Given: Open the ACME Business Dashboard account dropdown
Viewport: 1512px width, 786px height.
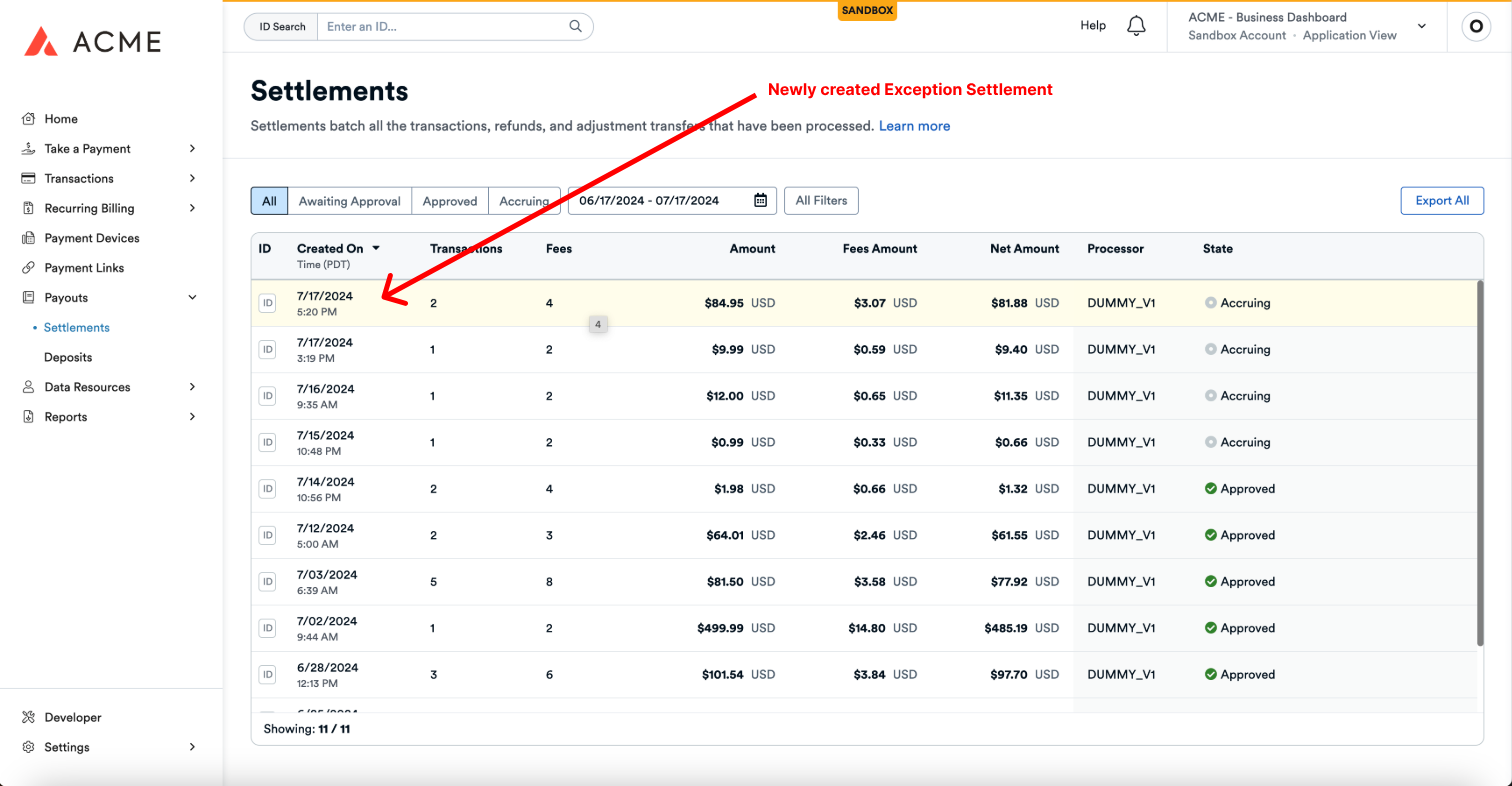Looking at the screenshot, I should 1307,26.
